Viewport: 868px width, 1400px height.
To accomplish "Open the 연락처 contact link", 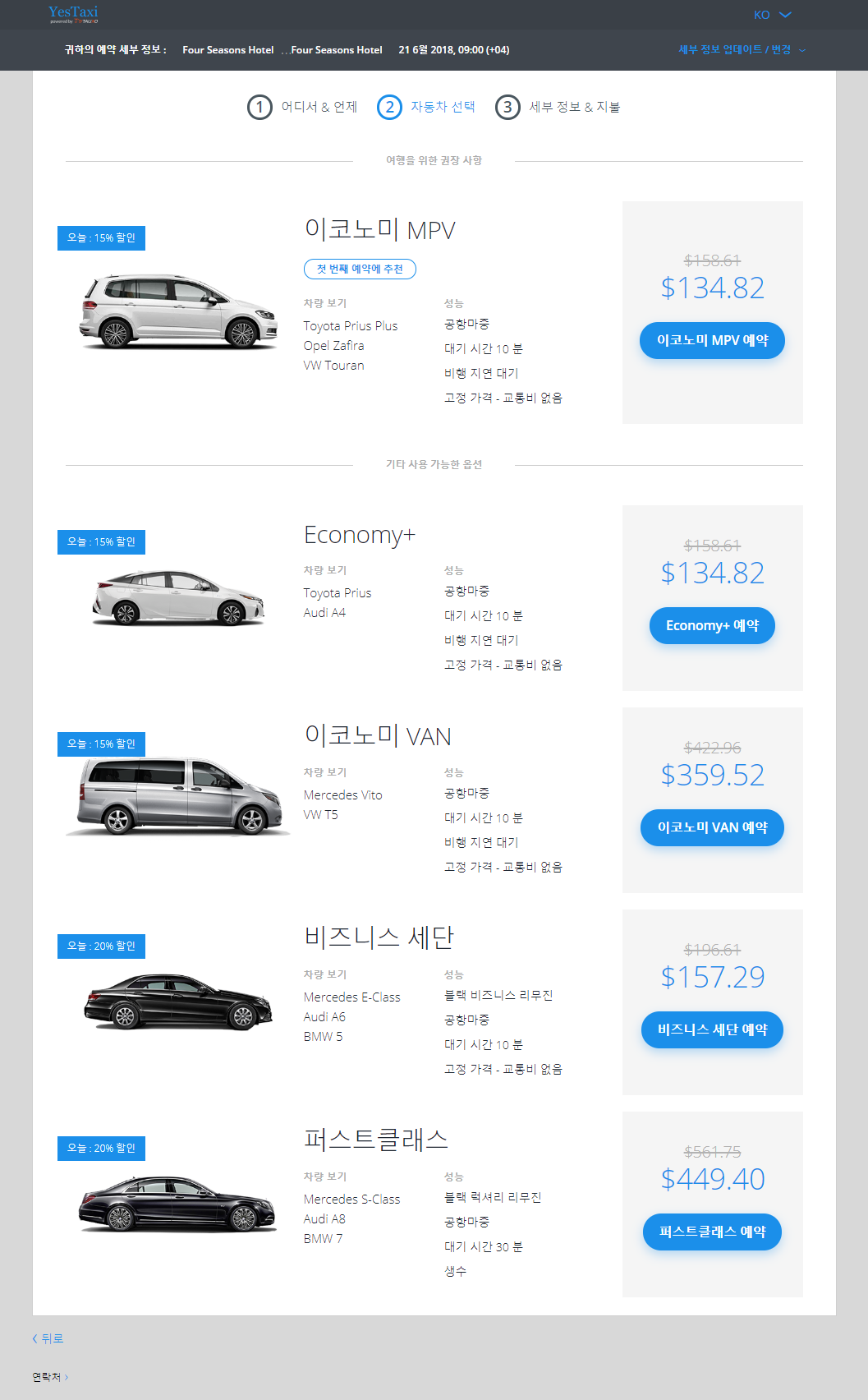I will tap(50, 1377).
